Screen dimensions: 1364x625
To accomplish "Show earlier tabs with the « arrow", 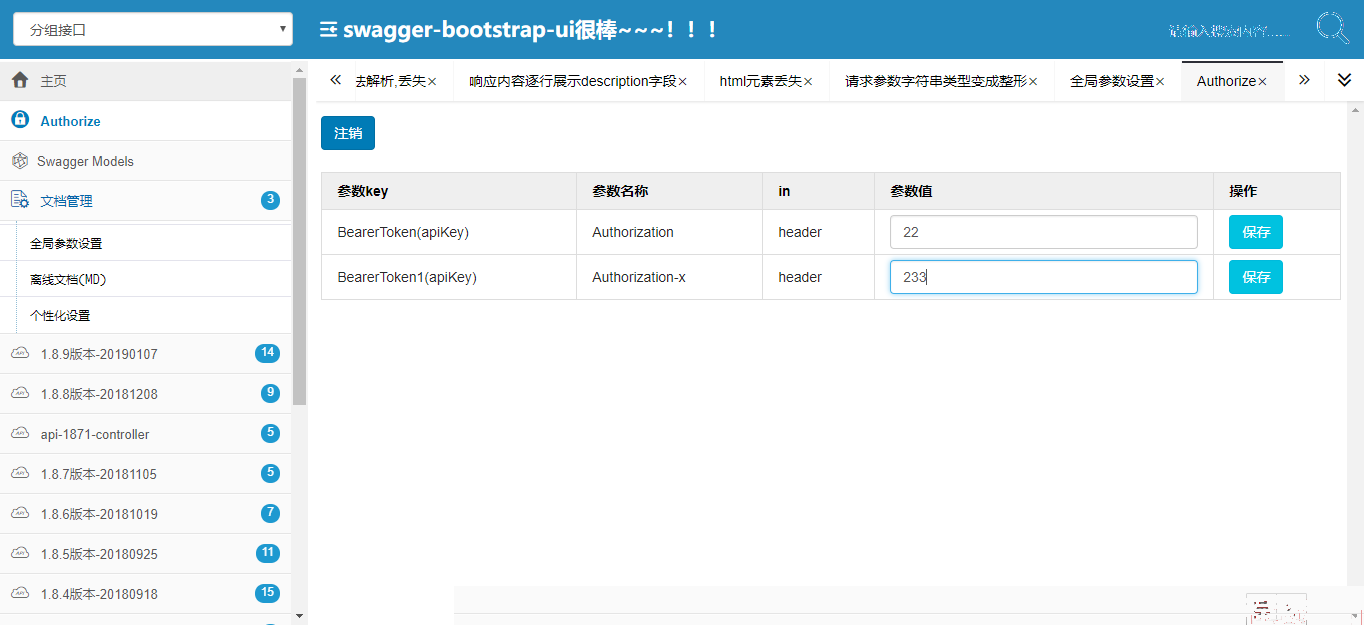I will [335, 80].
